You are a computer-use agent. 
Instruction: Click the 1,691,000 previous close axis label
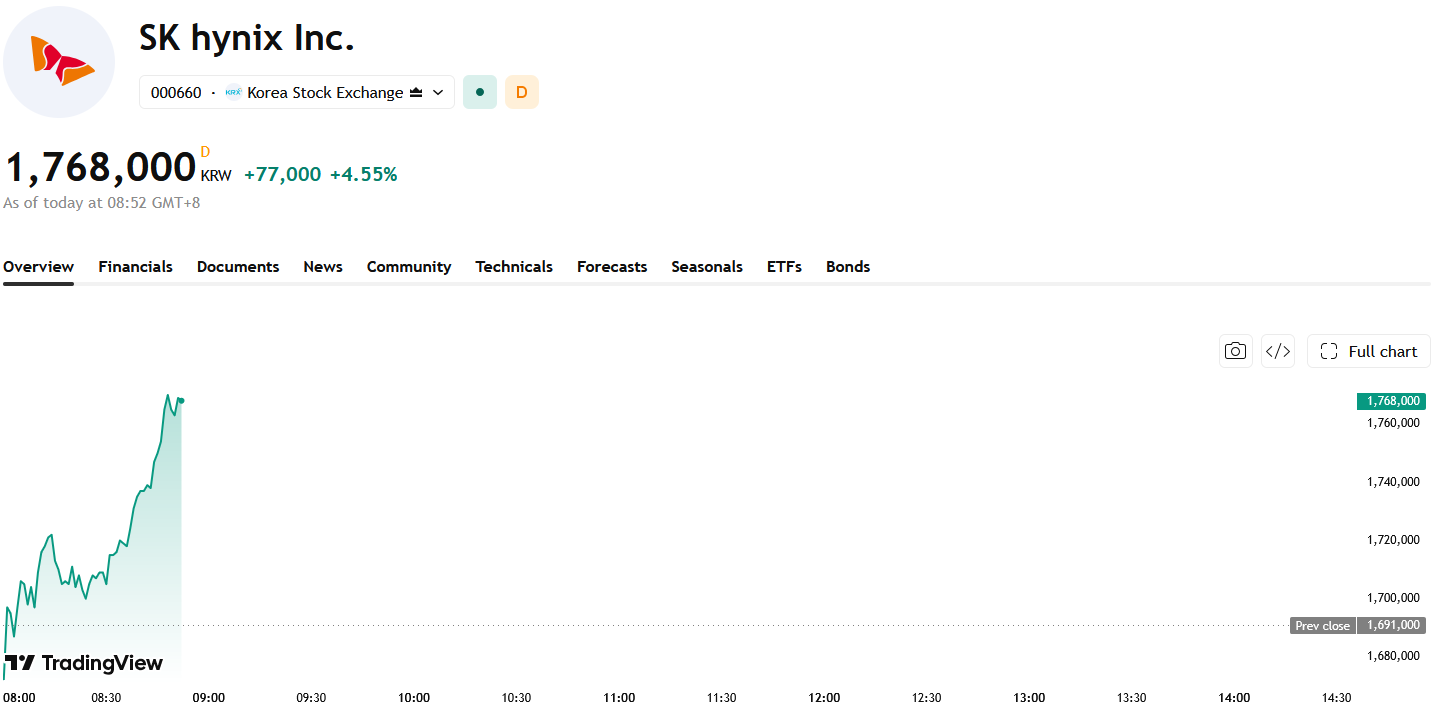tap(1391, 626)
